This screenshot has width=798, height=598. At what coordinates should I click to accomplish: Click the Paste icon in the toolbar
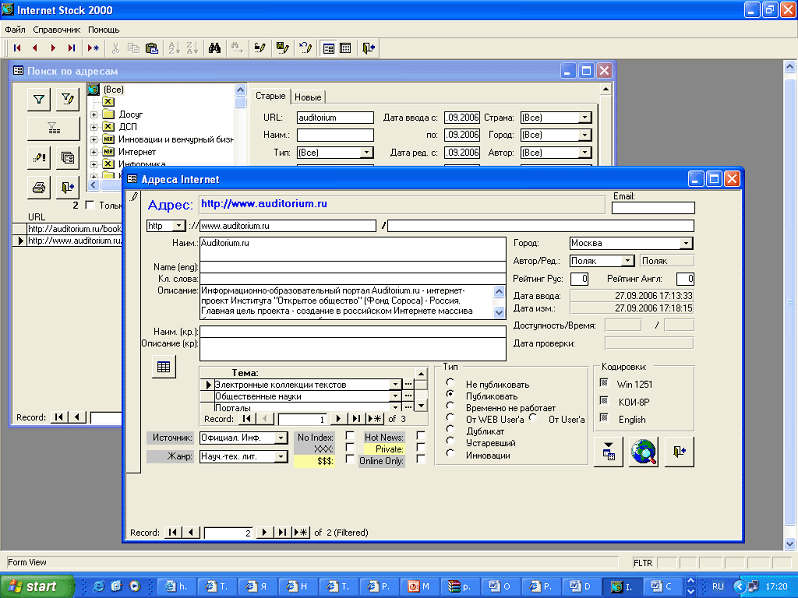[x=151, y=47]
